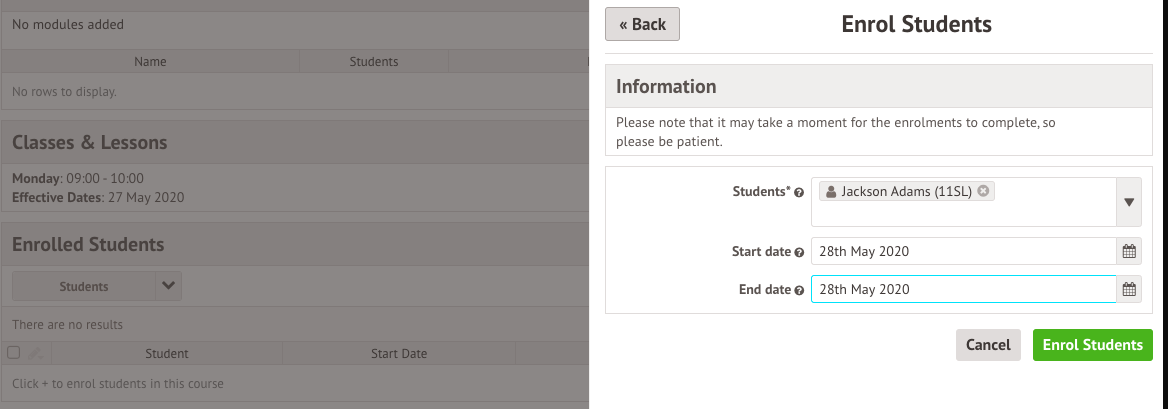Expand the Students field dropdown arrow
This screenshot has height=409, width=1168.
click(x=1129, y=202)
